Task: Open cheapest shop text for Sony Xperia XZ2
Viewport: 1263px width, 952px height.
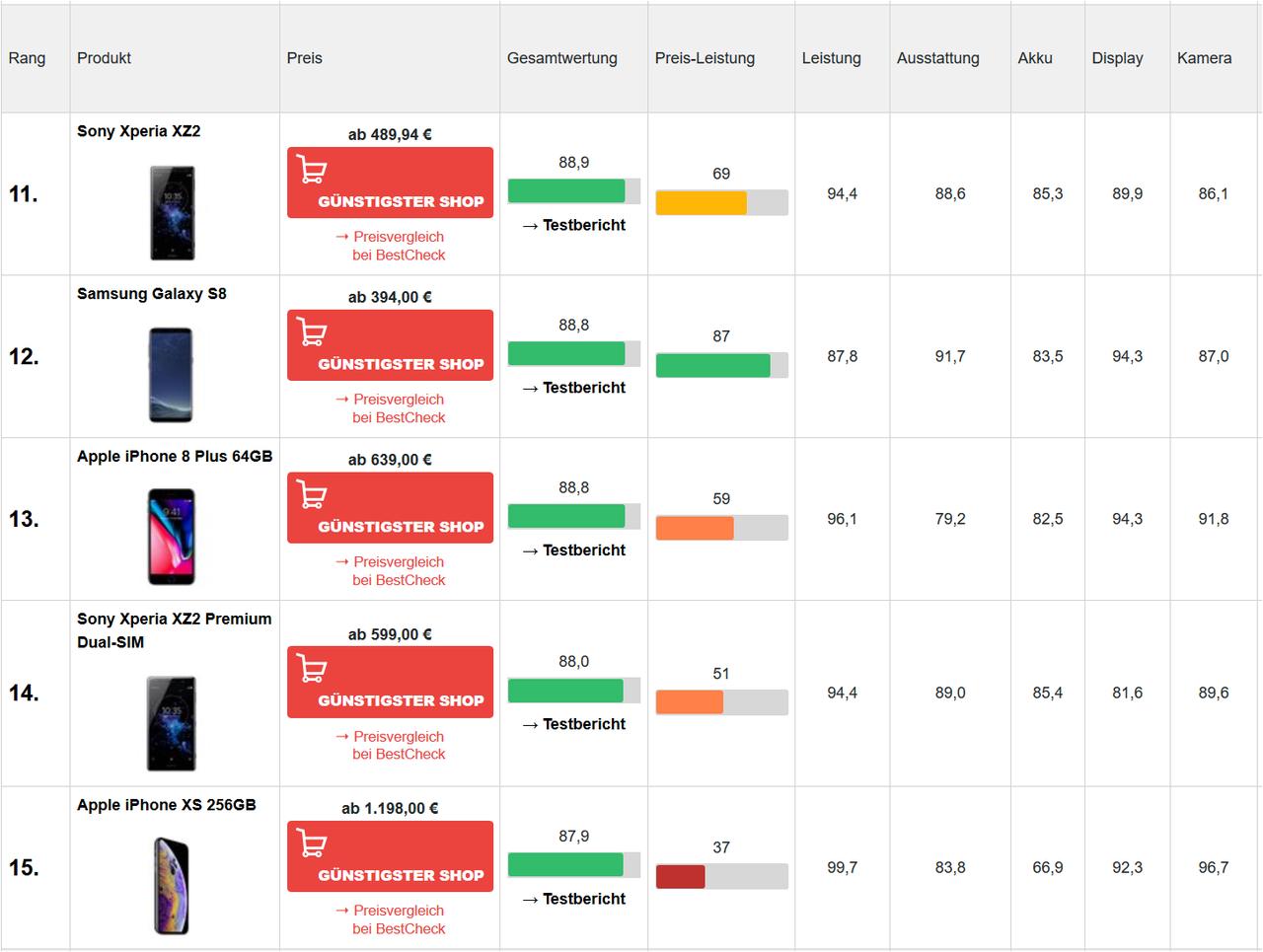Action: click(x=401, y=201)
